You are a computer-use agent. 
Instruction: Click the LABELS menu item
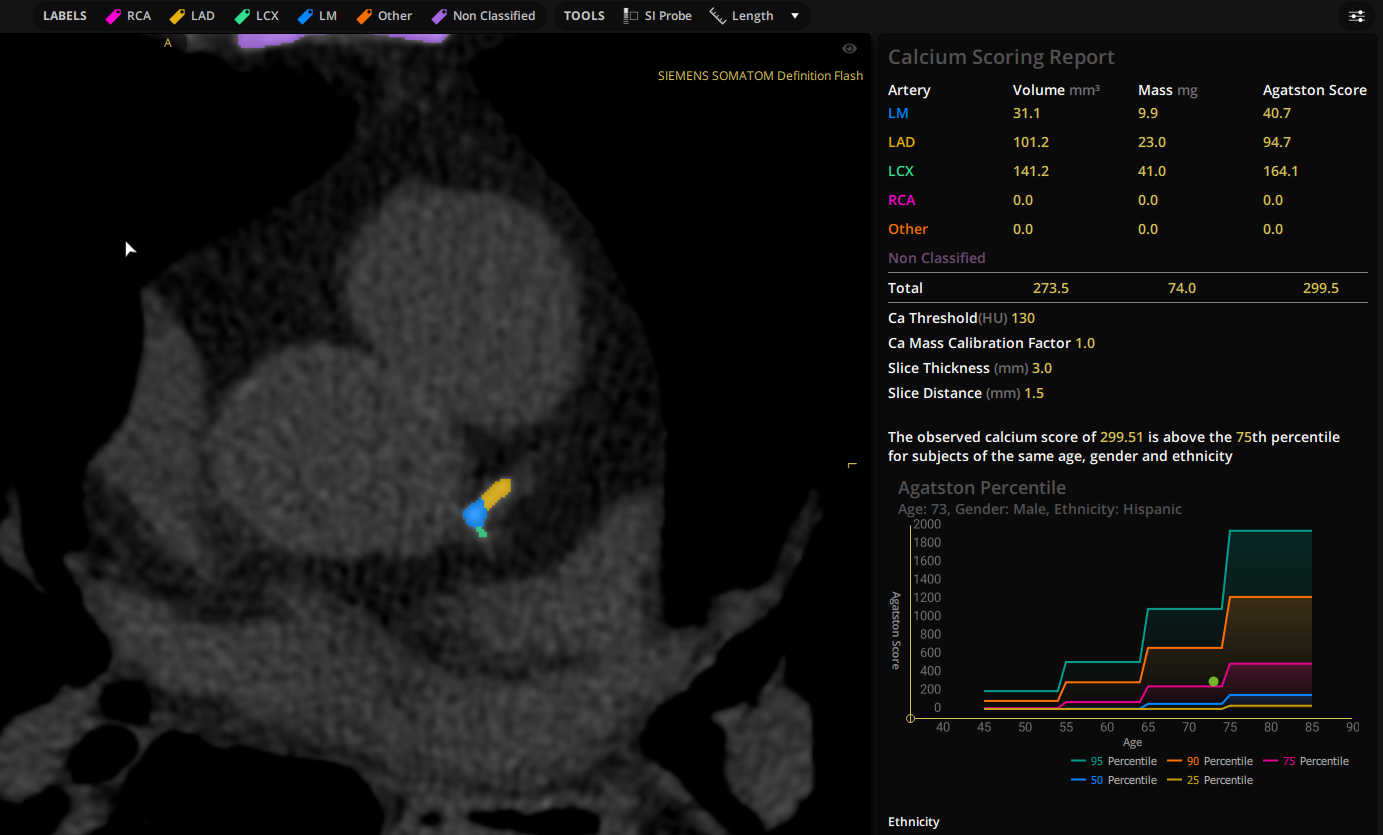(64, 15)
